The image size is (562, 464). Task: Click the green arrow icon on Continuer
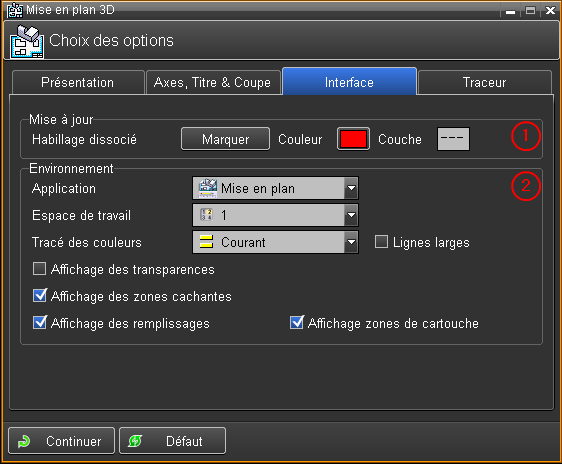click(x=24, y=441)
